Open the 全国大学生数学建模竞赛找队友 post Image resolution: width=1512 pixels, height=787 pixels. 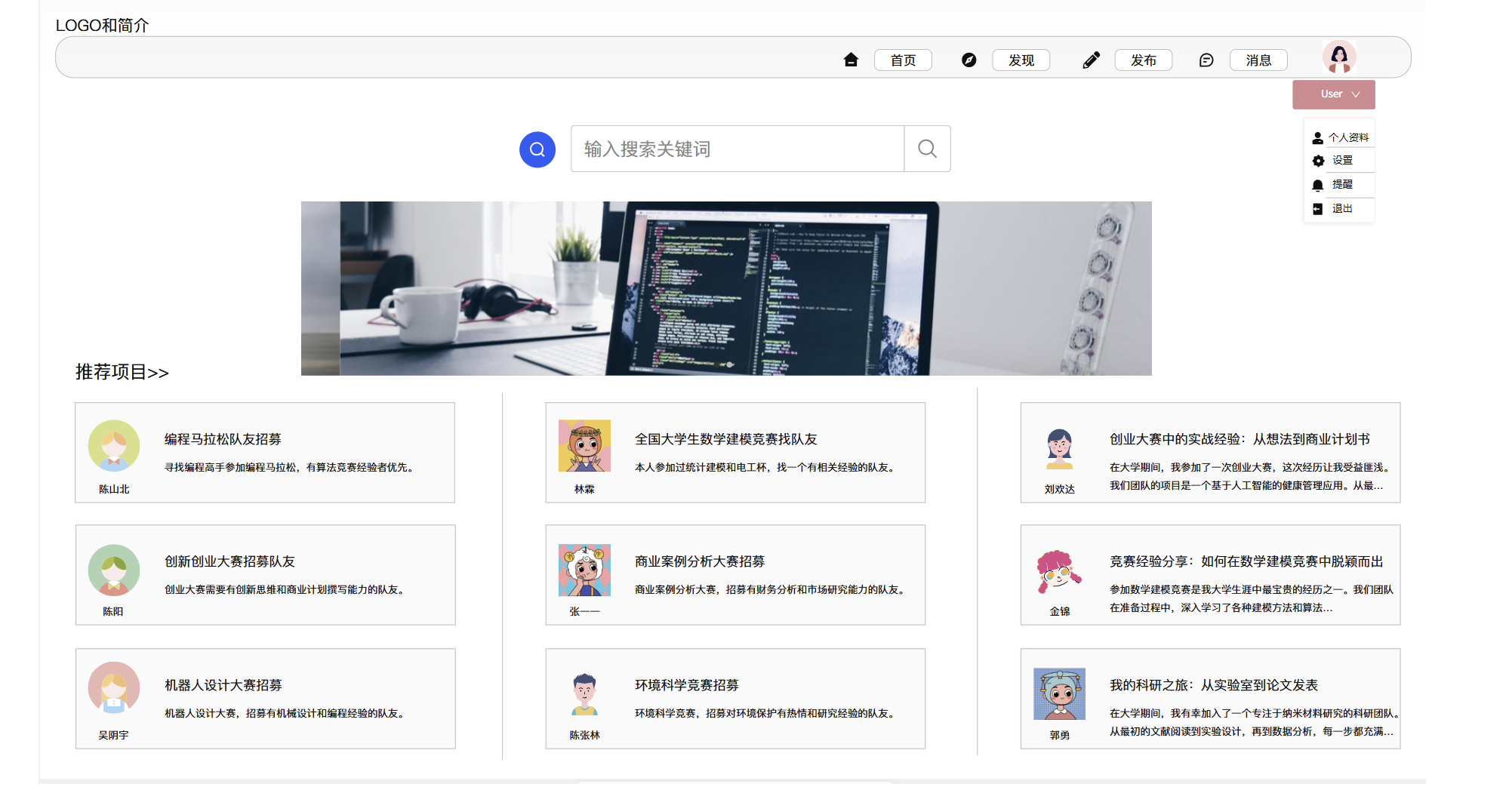pyautogui.click(x=726, y=439)
